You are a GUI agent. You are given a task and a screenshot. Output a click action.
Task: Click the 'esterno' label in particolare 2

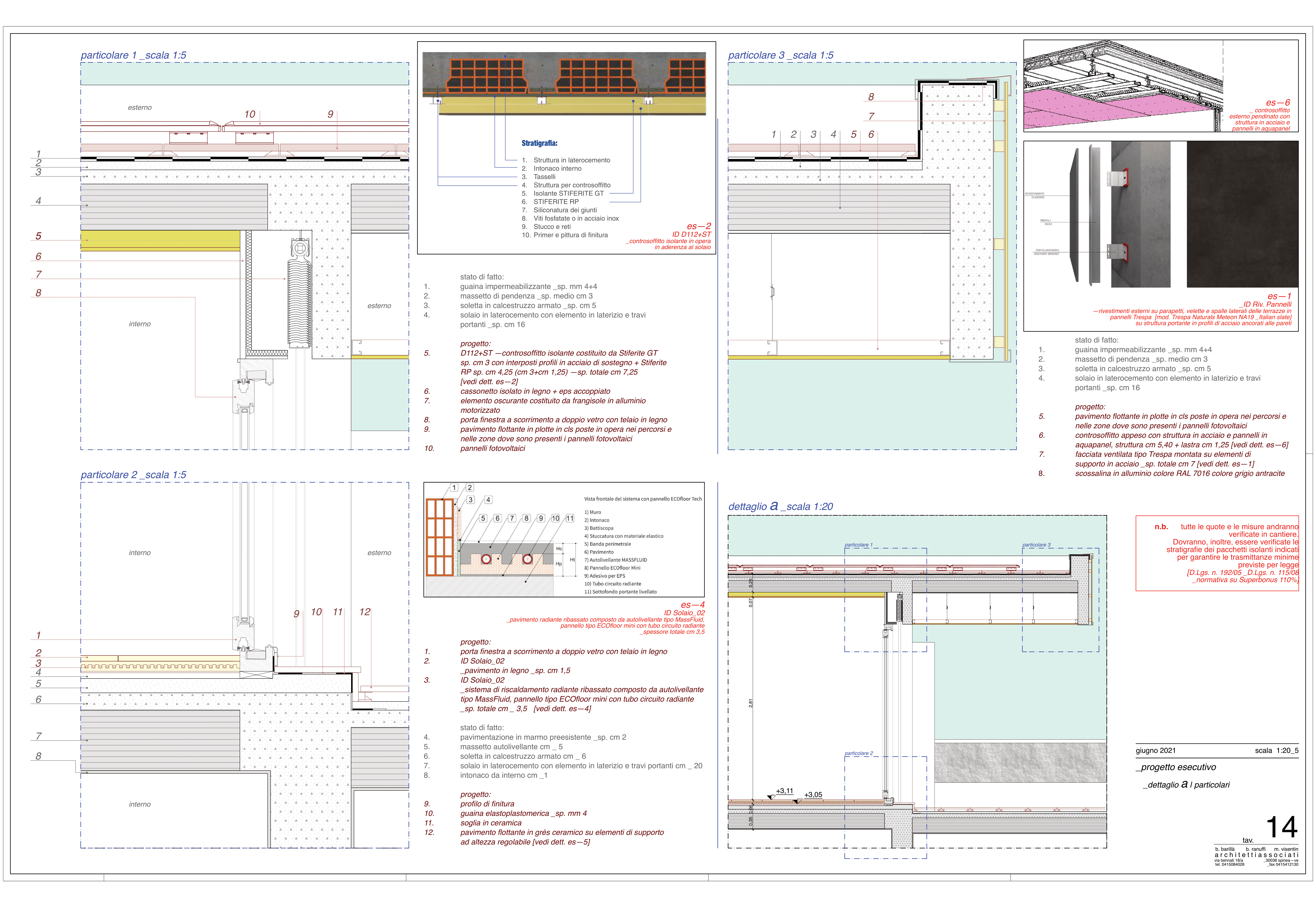tap(379, 553)
